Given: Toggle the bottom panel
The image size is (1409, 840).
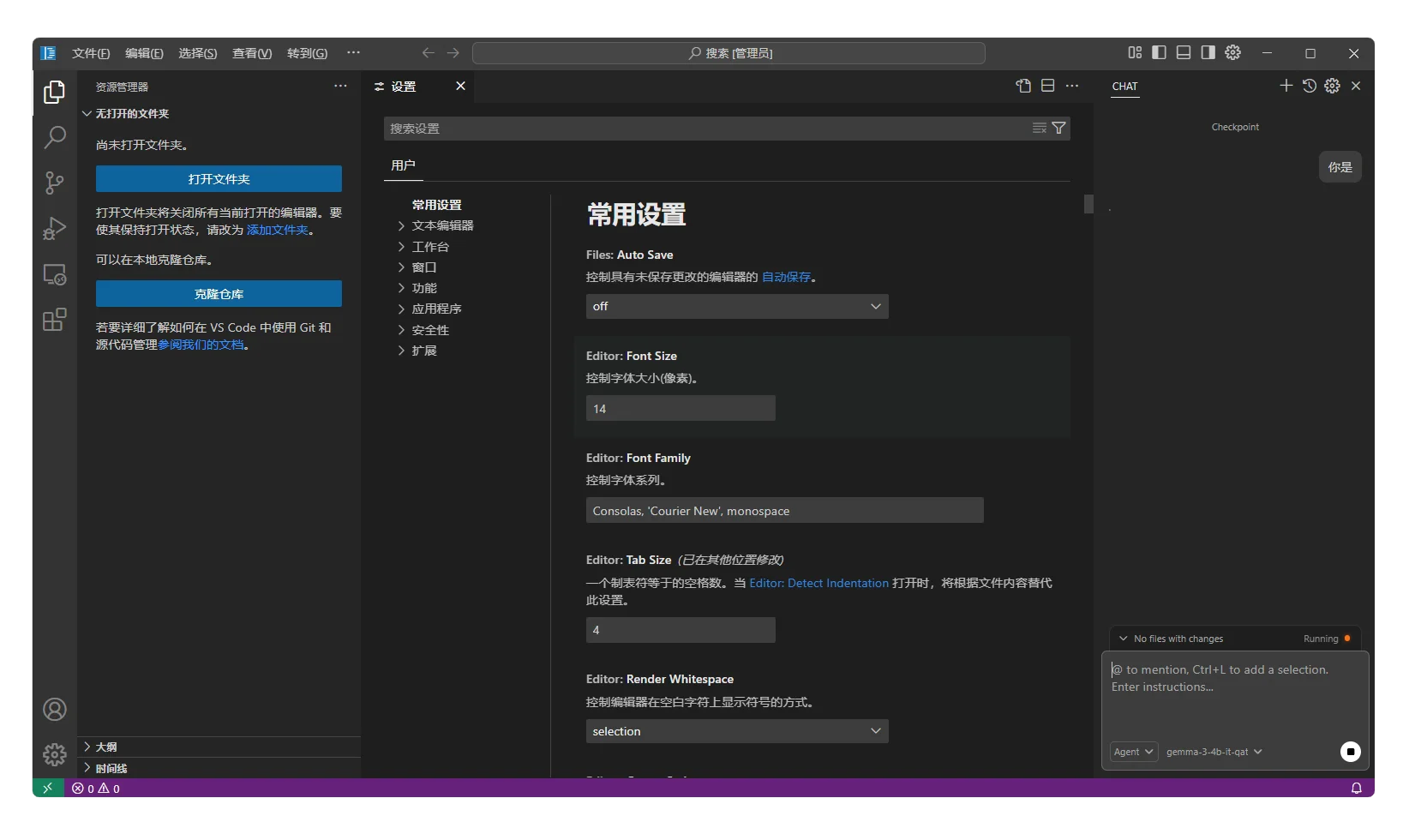Looking at the screenshot, I should pyautogui.click(x=1184, y=53).
